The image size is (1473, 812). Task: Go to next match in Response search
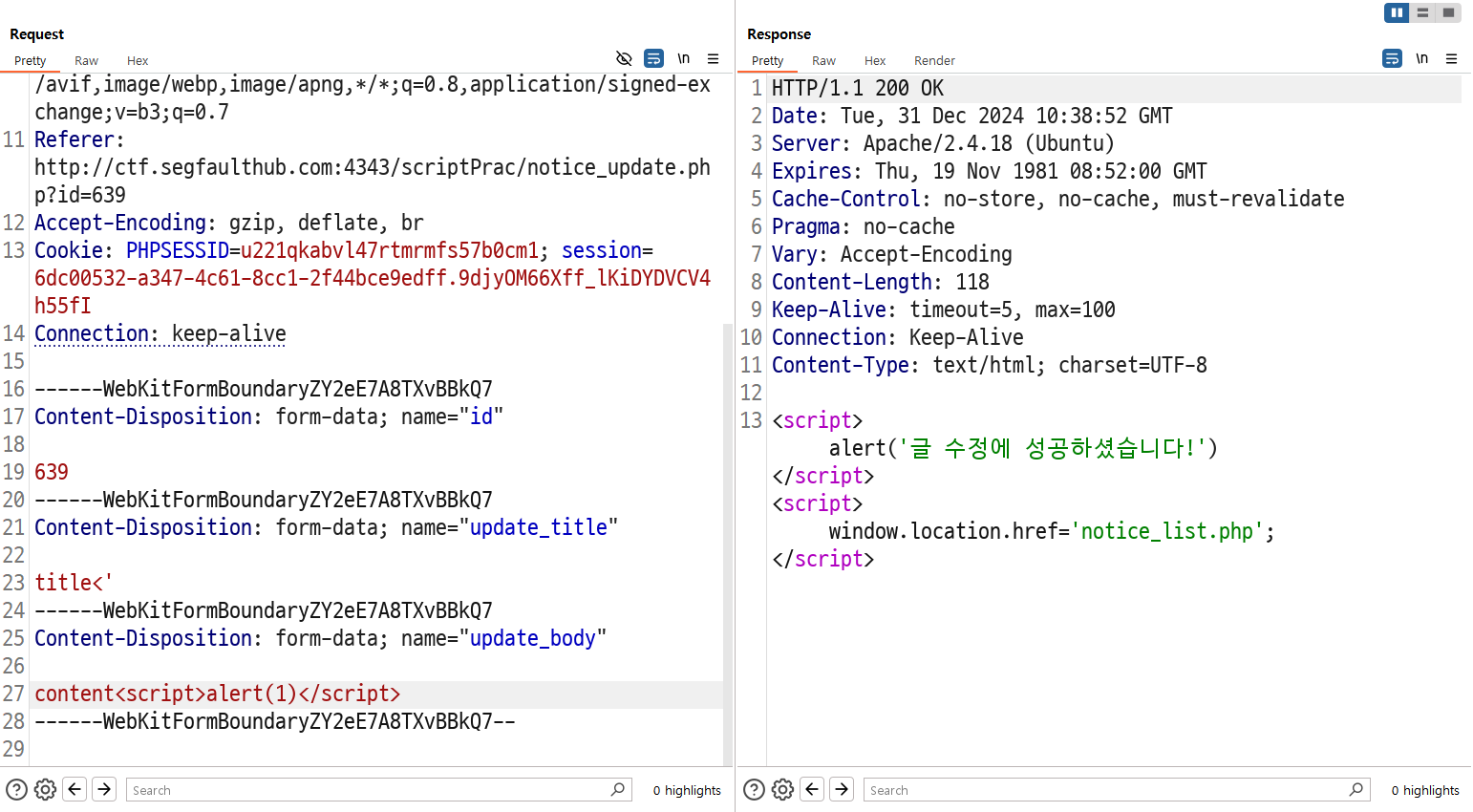click(x=842, y=789)
